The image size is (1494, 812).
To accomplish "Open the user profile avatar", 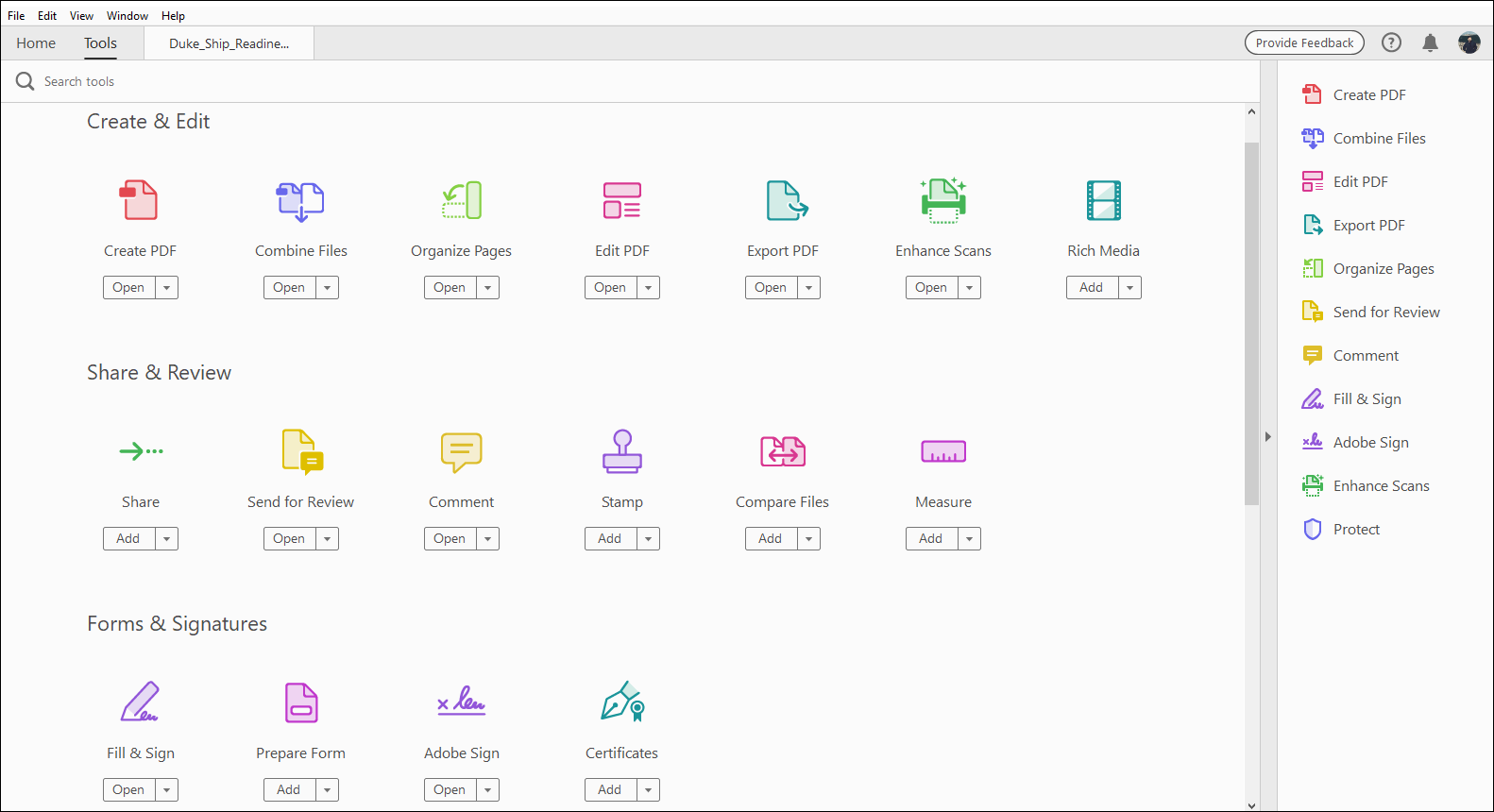I will [x=1469, y=42].
